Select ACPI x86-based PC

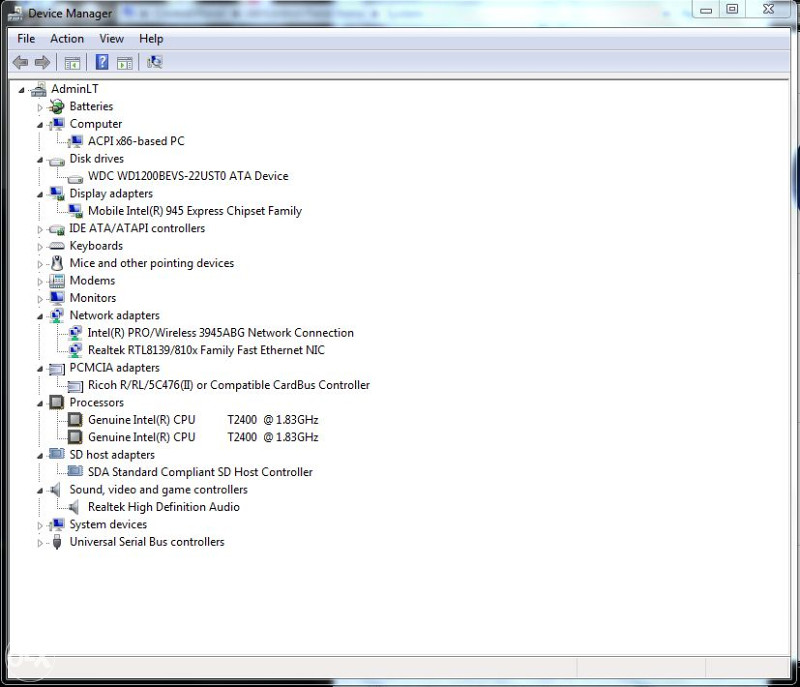click(136, 141)
